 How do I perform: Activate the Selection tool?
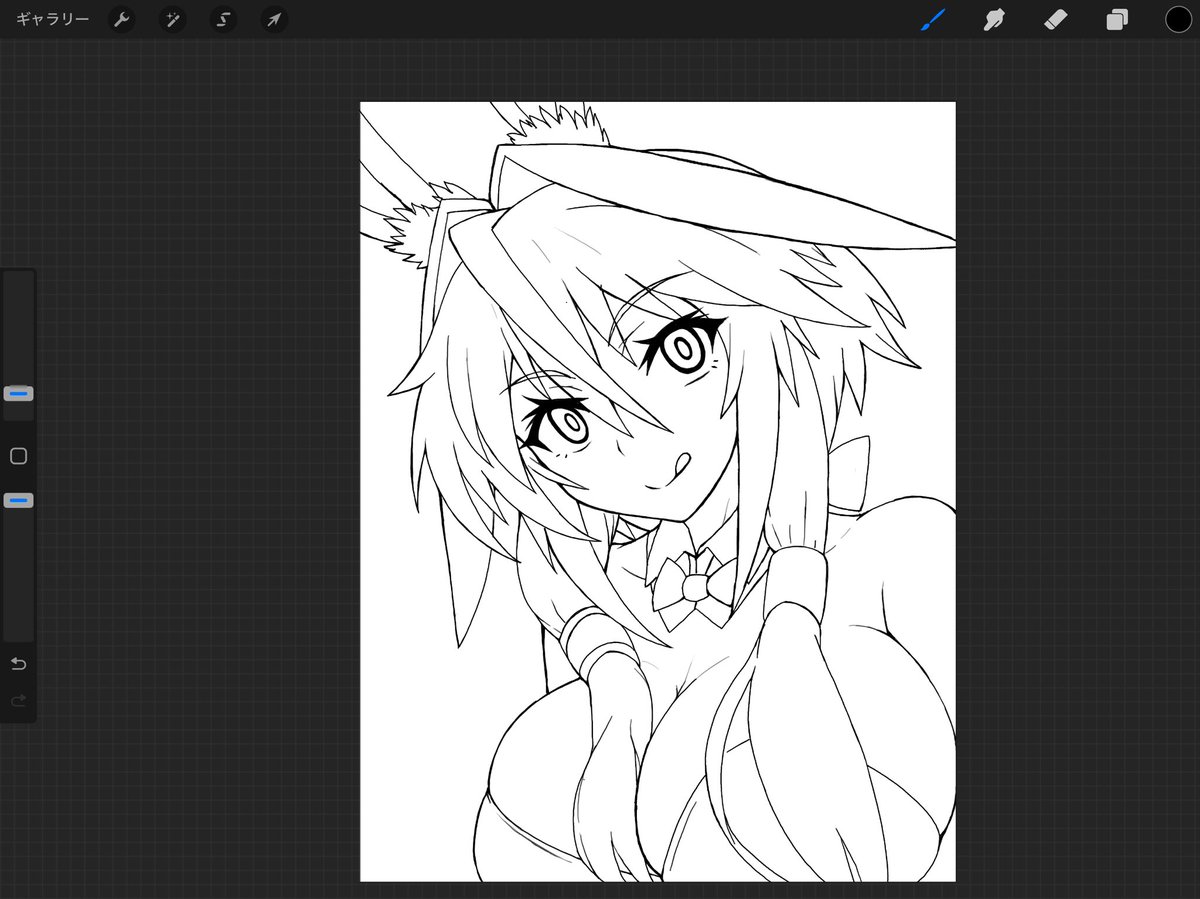tap(223, 20)
